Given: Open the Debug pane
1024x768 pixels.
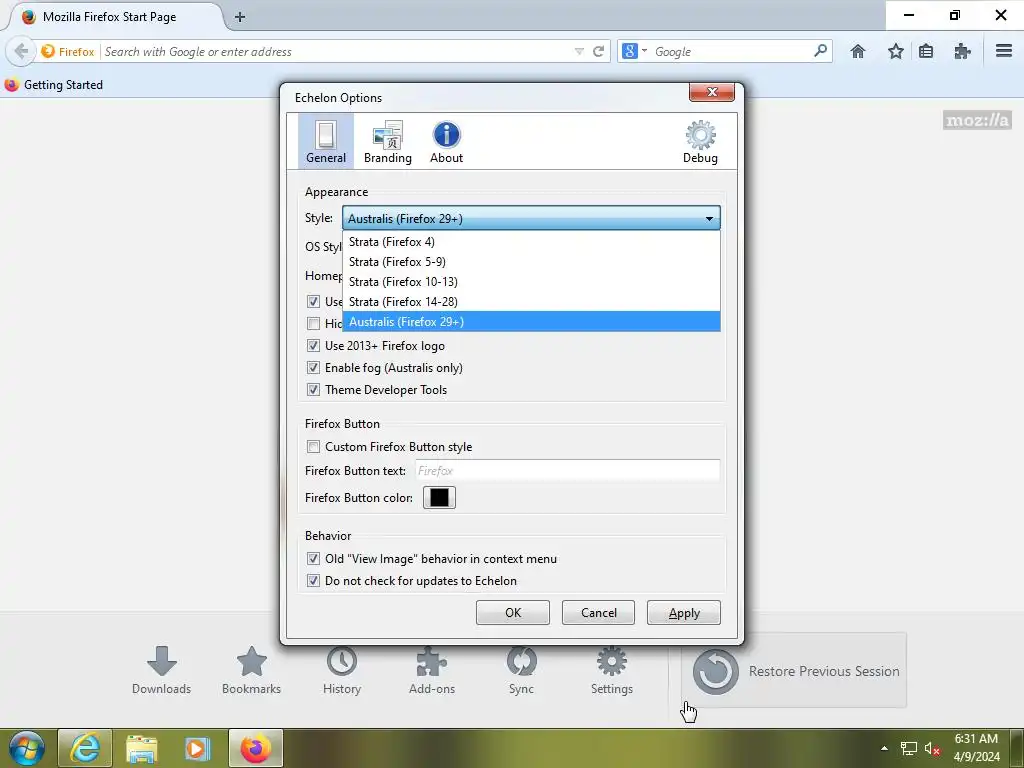Looking at the screenshot, I should pyautogui.click(x=700, y=141).
